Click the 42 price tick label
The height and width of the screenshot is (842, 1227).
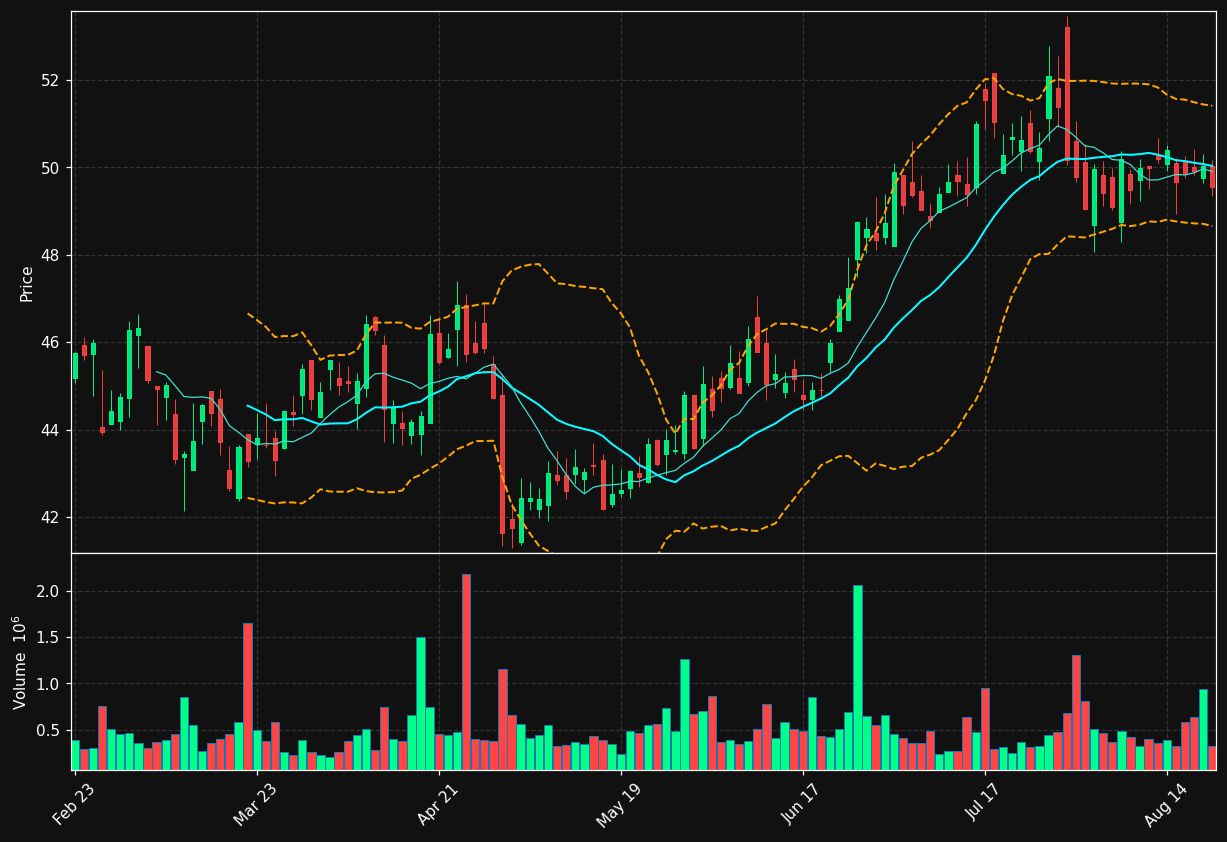point(51,518)
